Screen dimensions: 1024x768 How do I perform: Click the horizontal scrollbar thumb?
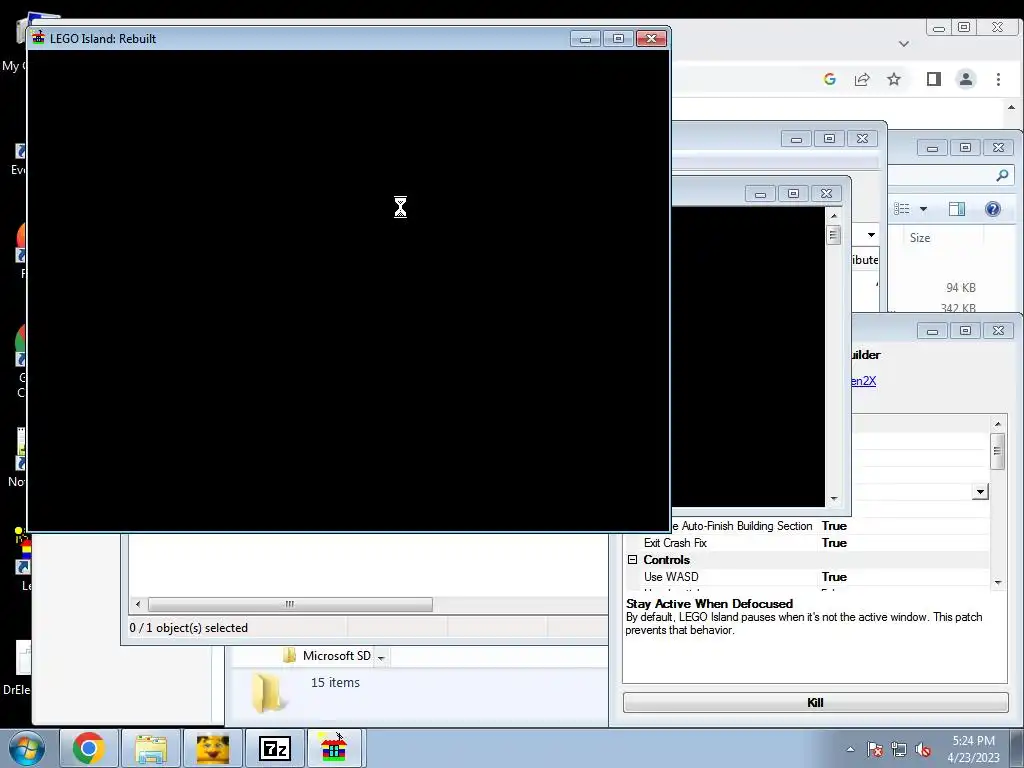click(x=290, y=604)
